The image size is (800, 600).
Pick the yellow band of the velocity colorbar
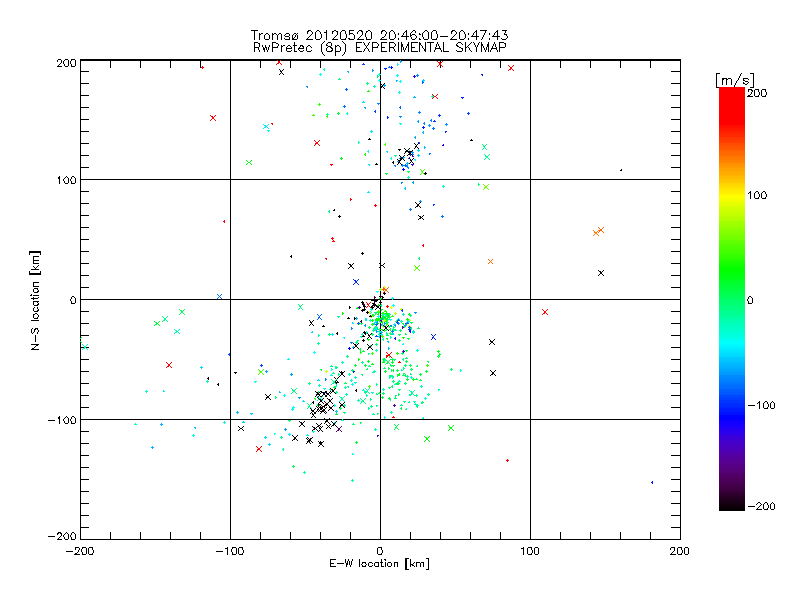pos(732,196)
